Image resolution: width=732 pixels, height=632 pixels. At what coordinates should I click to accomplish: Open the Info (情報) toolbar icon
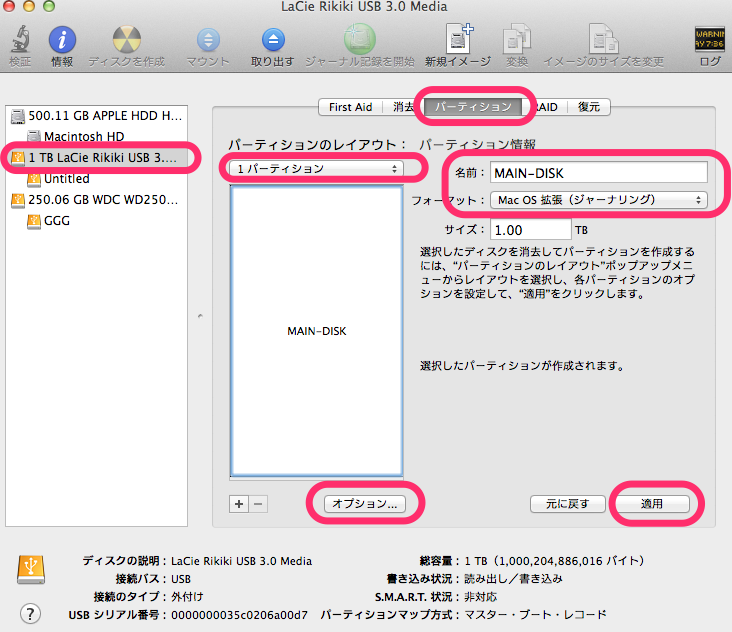pos(62,39)
